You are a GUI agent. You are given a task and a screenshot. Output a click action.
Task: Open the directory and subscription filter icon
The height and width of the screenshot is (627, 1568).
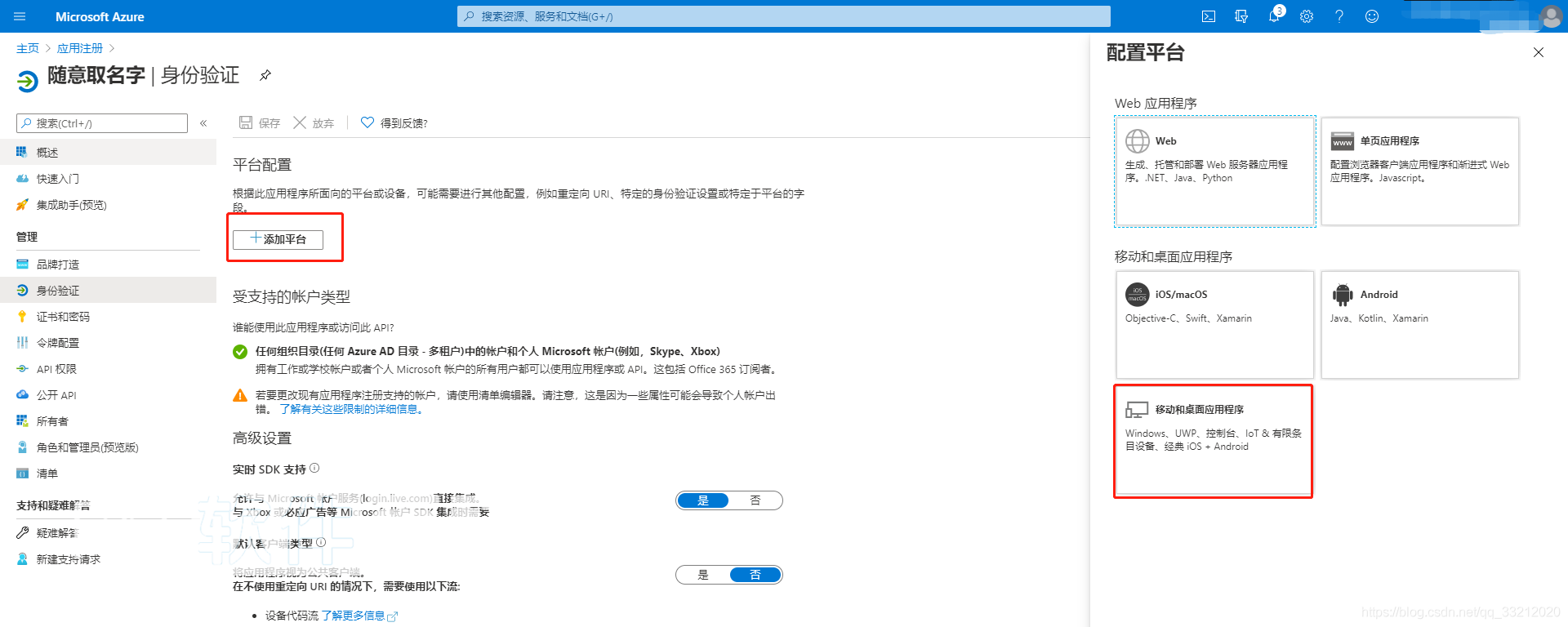[x=1241, y=16]
